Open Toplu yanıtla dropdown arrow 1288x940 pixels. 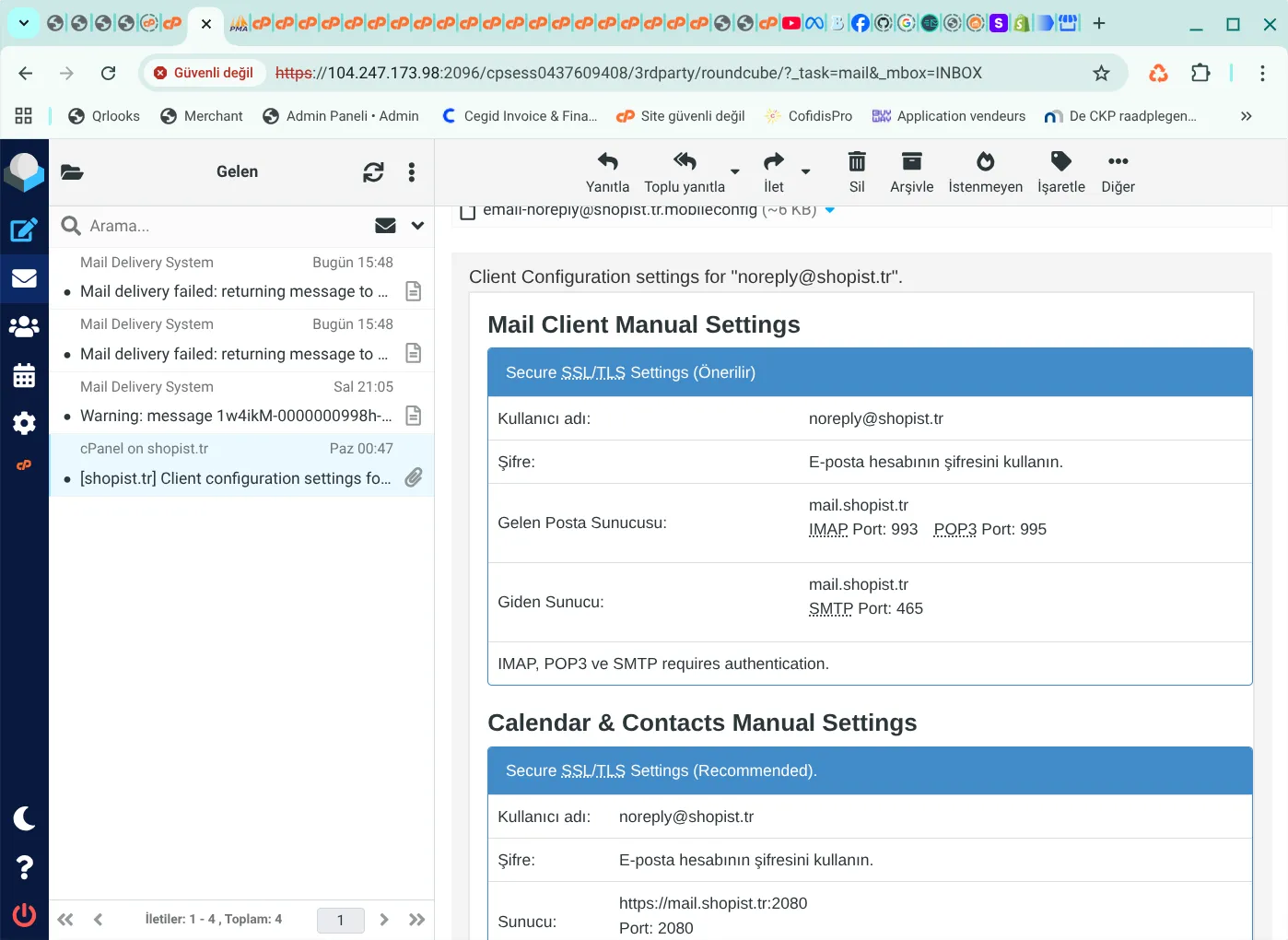pos(735,171)
